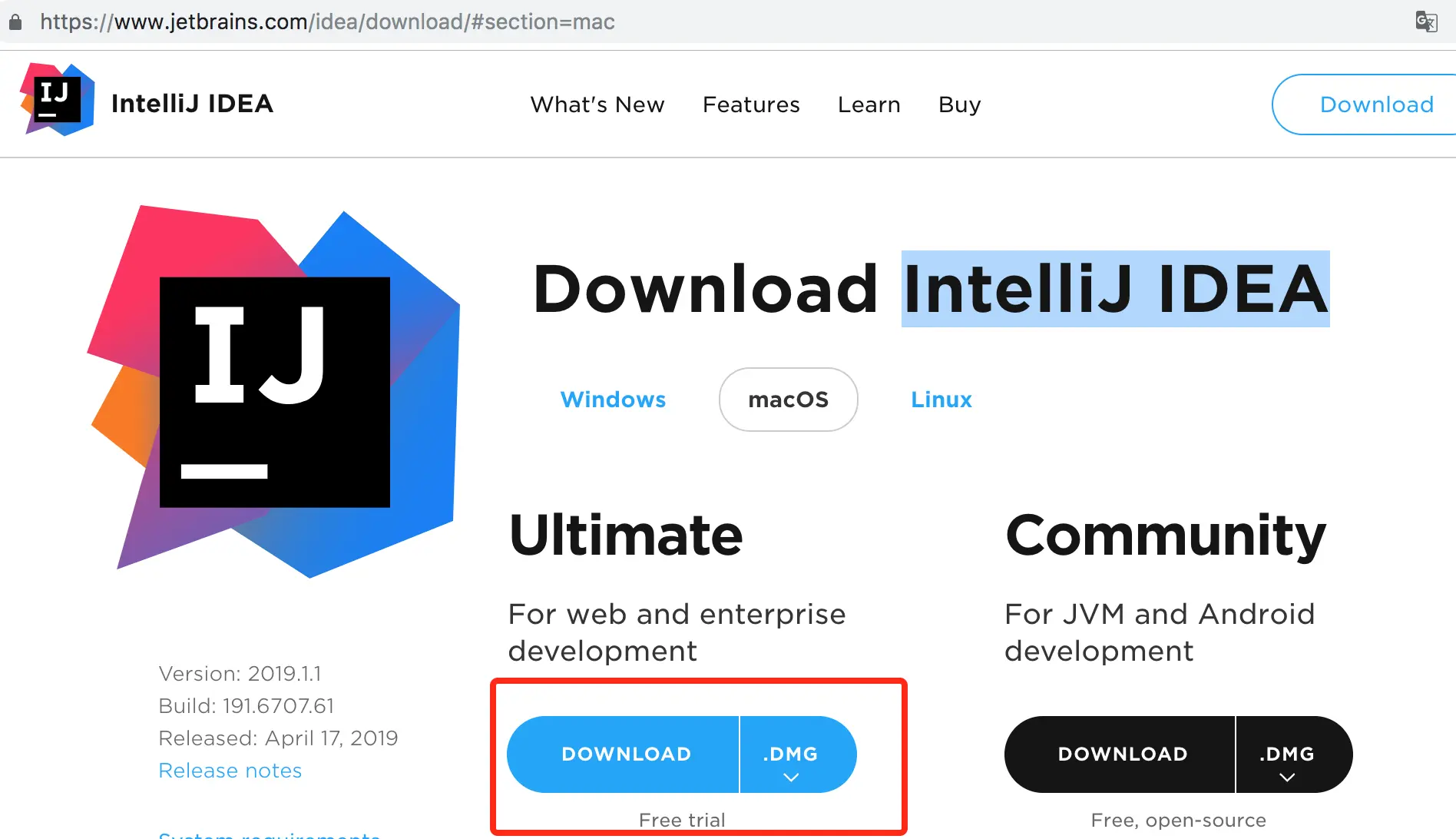Click the 'Build: 191.6707.61' text
The image size is (1456, 839).
[x=247, y=706]
